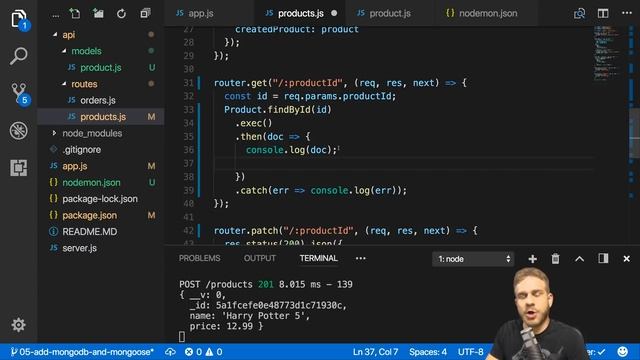Click UTF-8 encoding in status bar
The height and width of the screenshot is (360, 640).
pyautogui.click(x=470, y=352)
